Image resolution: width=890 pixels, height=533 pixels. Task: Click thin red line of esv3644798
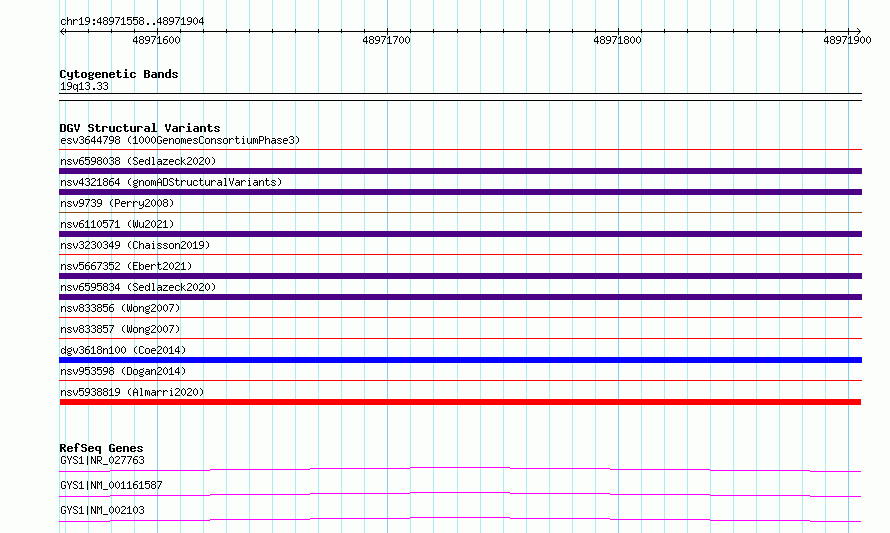(x=460, y=150)
